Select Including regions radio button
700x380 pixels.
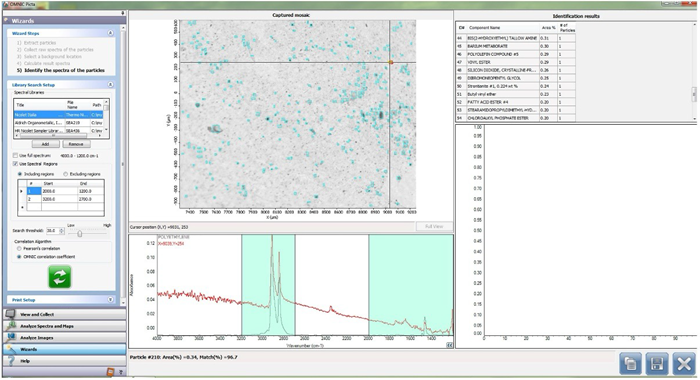click(20, 174)
